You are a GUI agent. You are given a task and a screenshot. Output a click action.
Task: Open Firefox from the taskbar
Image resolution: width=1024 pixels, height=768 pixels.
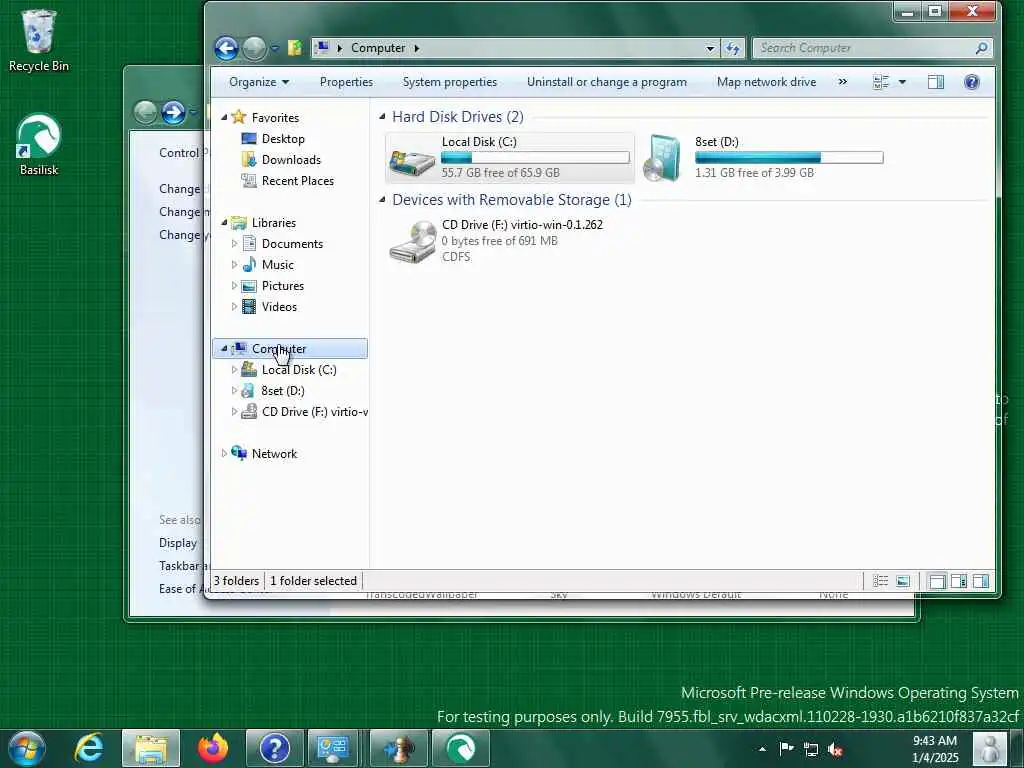(213, 748)
